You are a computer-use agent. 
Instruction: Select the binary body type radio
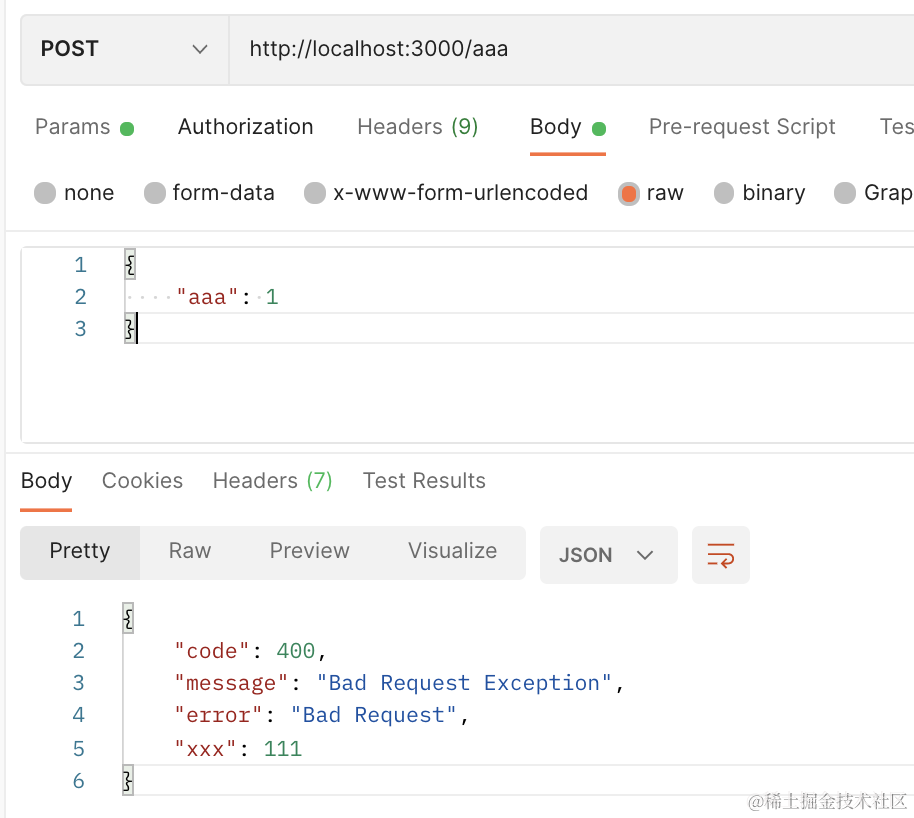(724, 193)
